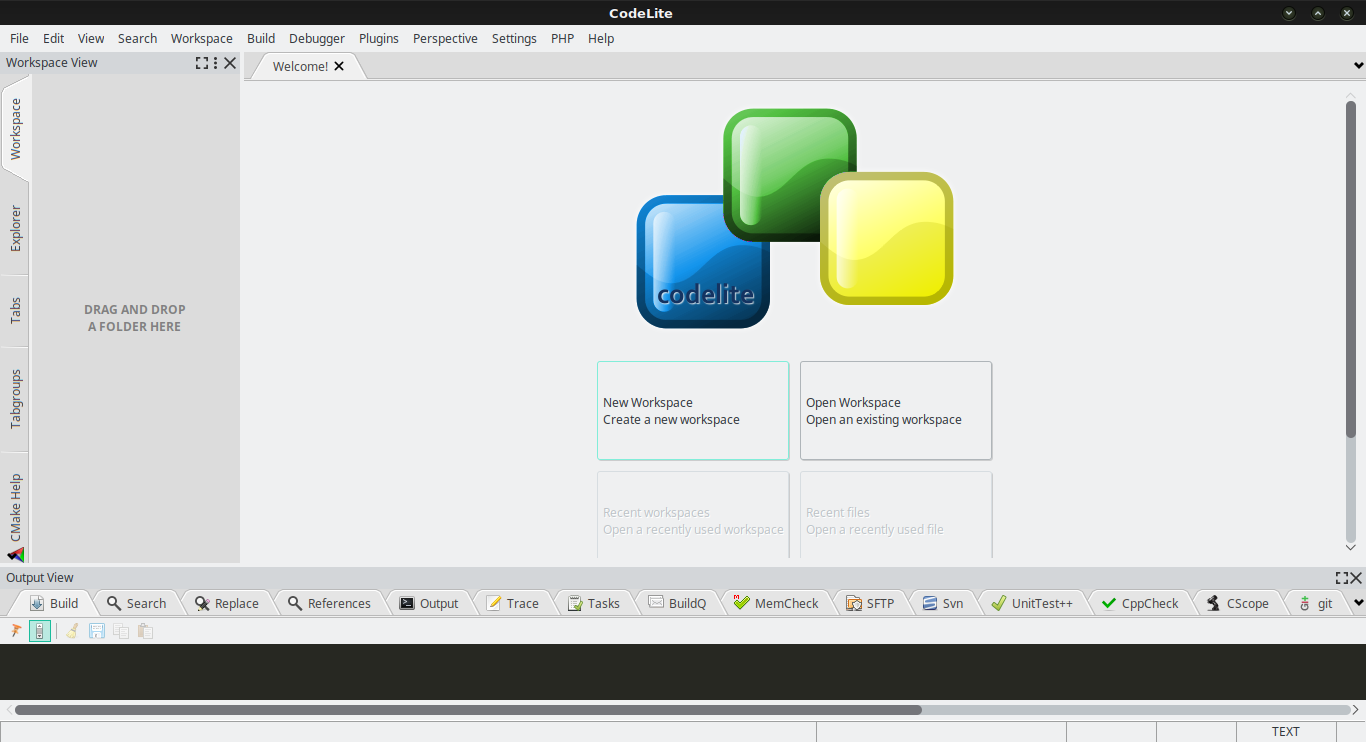Open the Debugger menu

(317, 38)
